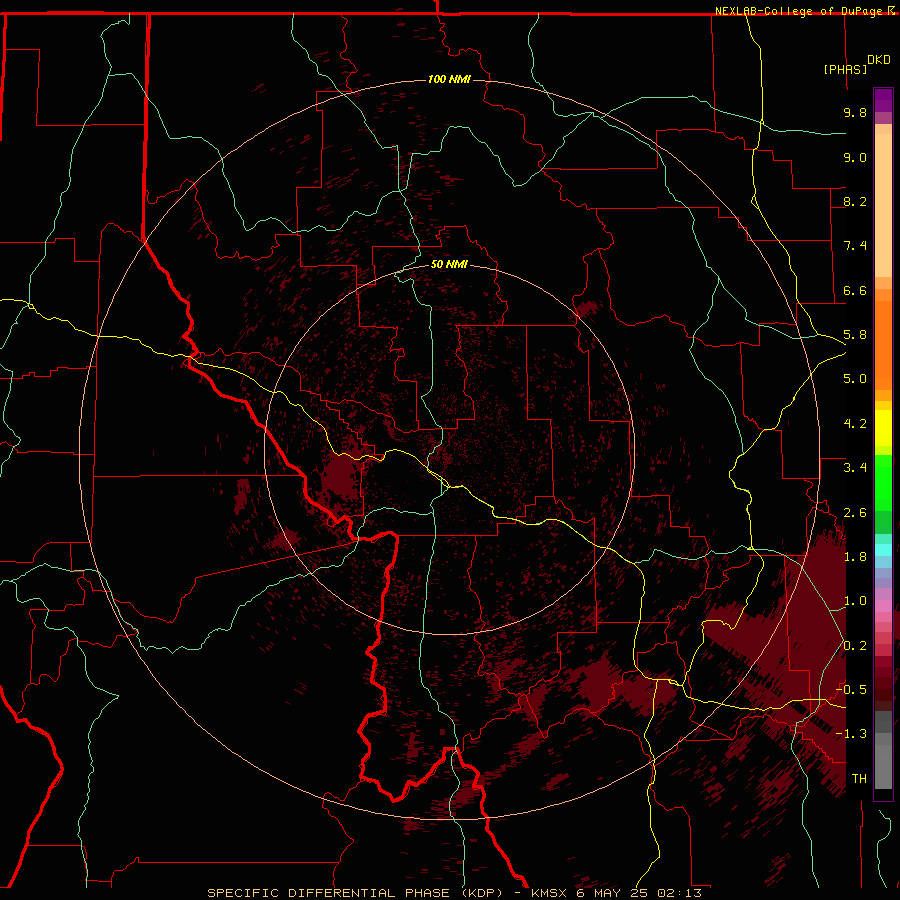Click the 3.4 scale value
The height and width of the screenshot is (900, 900).
click(x=855, y=468)
